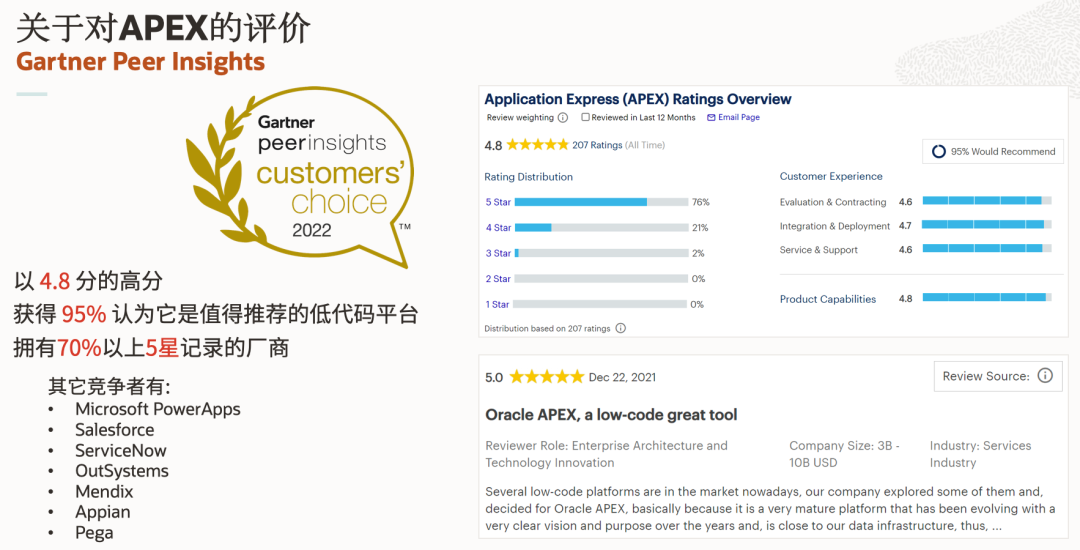Click the Review Source info icon
Image resolution: width=1080 pixels, height=550 pixels.
[1045, 376]
